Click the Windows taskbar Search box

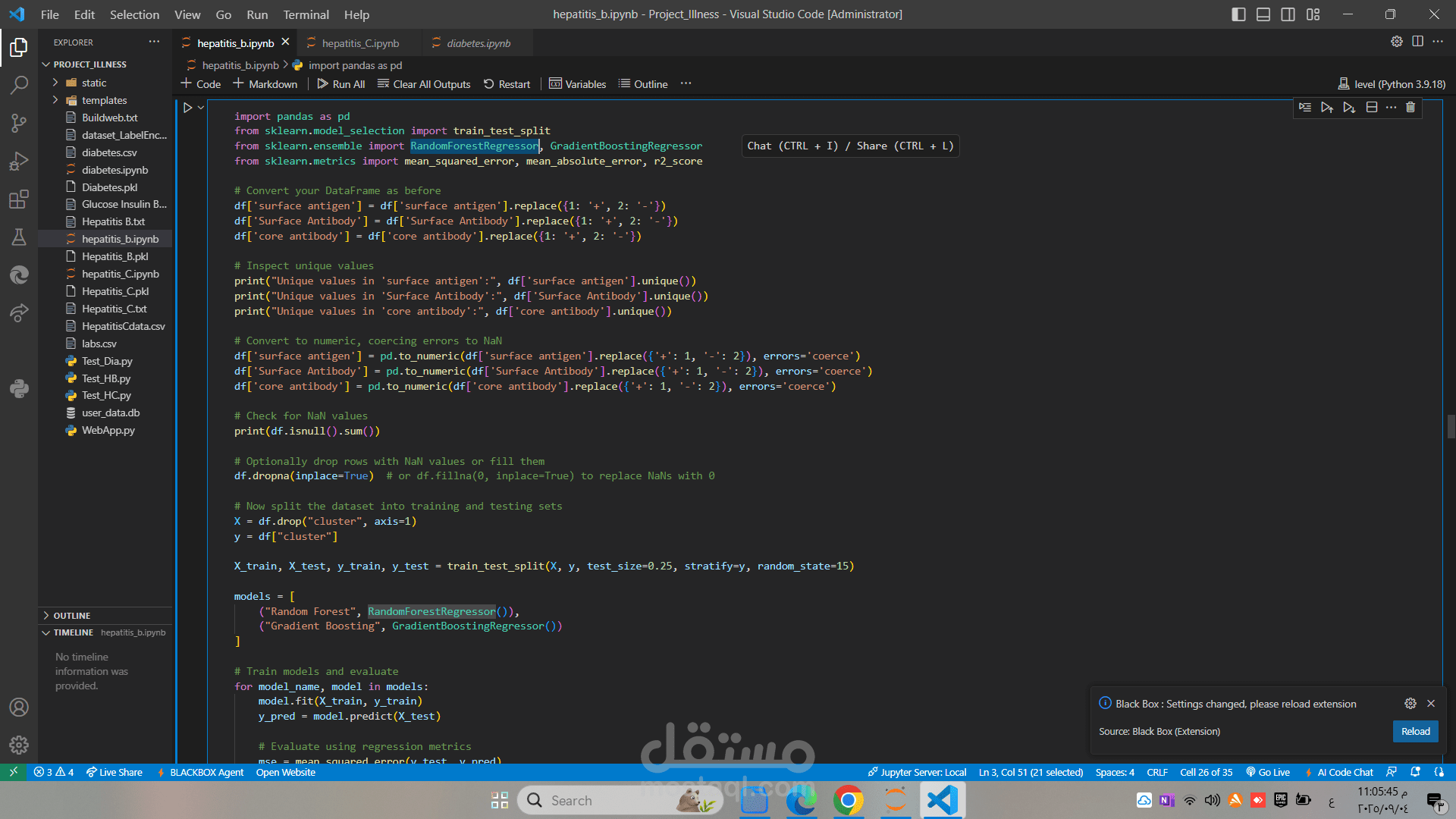point(607,800)
